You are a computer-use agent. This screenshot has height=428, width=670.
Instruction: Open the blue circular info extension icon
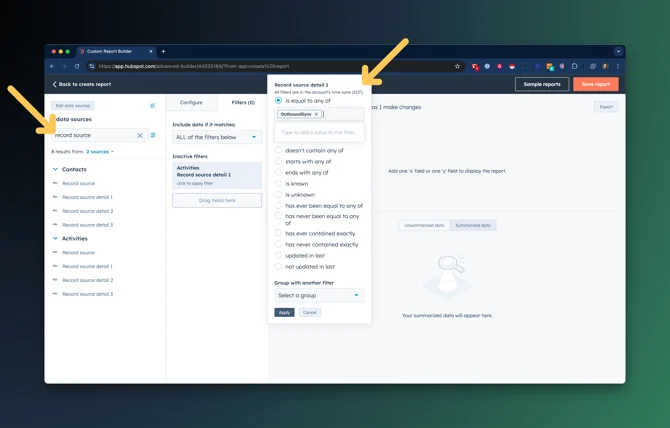pyautogui.click(x=487, y=66)
